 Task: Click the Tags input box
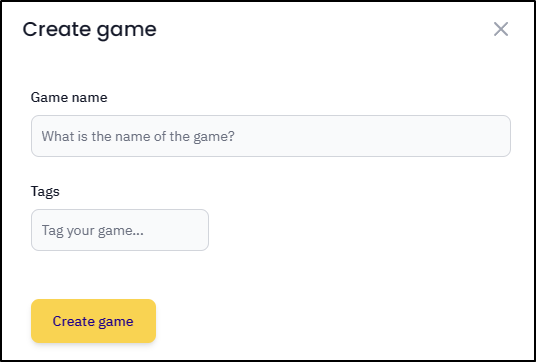(120, 230)
